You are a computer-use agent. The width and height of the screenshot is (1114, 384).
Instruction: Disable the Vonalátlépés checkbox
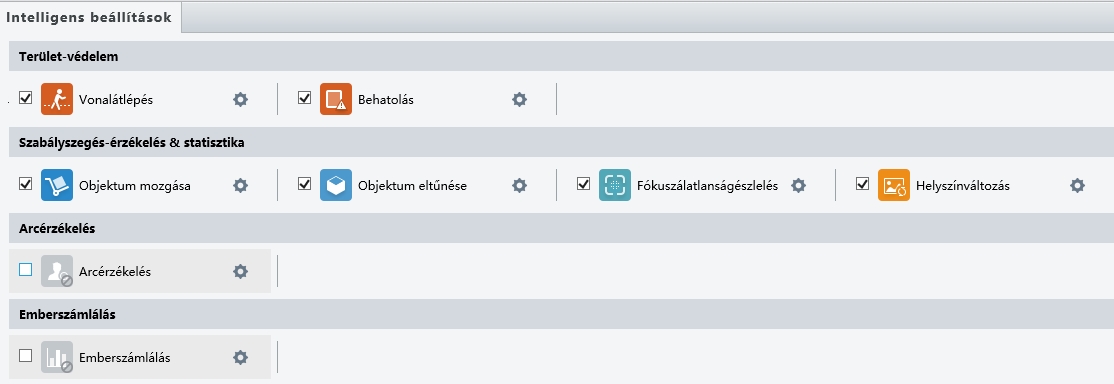pos(26,98)
